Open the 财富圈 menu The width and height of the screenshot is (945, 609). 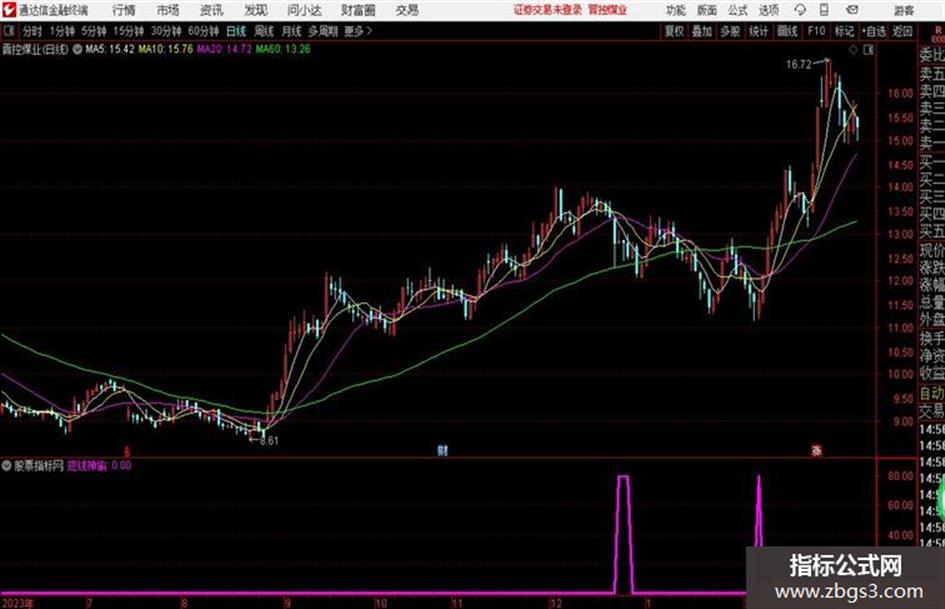(x=358, y=10)
